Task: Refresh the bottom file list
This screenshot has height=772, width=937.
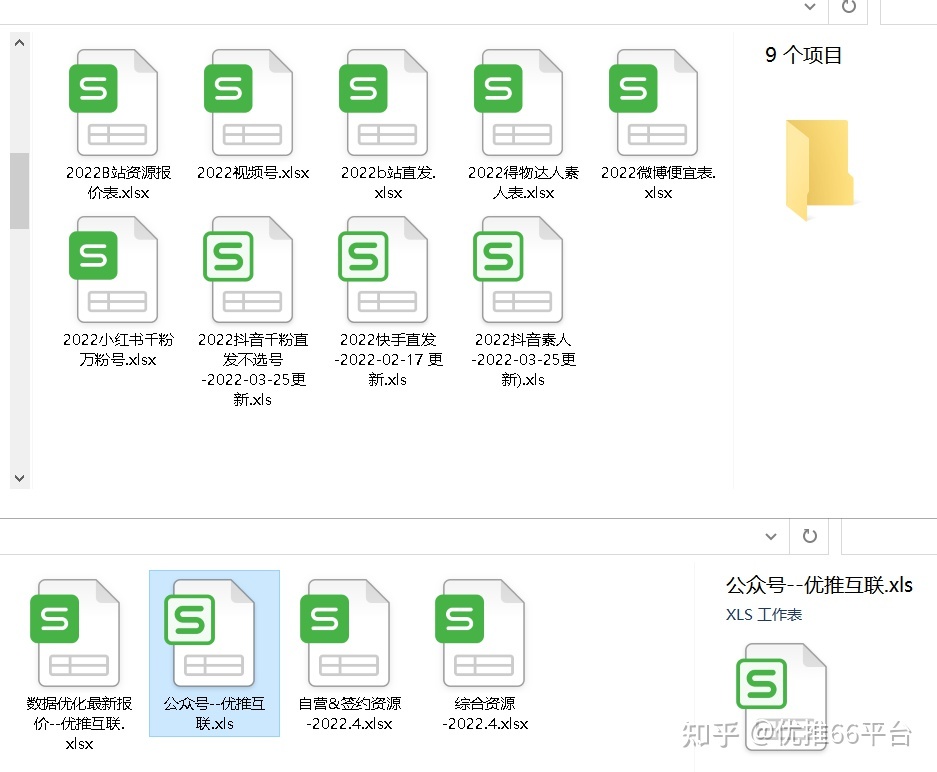Action: point(809,536)
